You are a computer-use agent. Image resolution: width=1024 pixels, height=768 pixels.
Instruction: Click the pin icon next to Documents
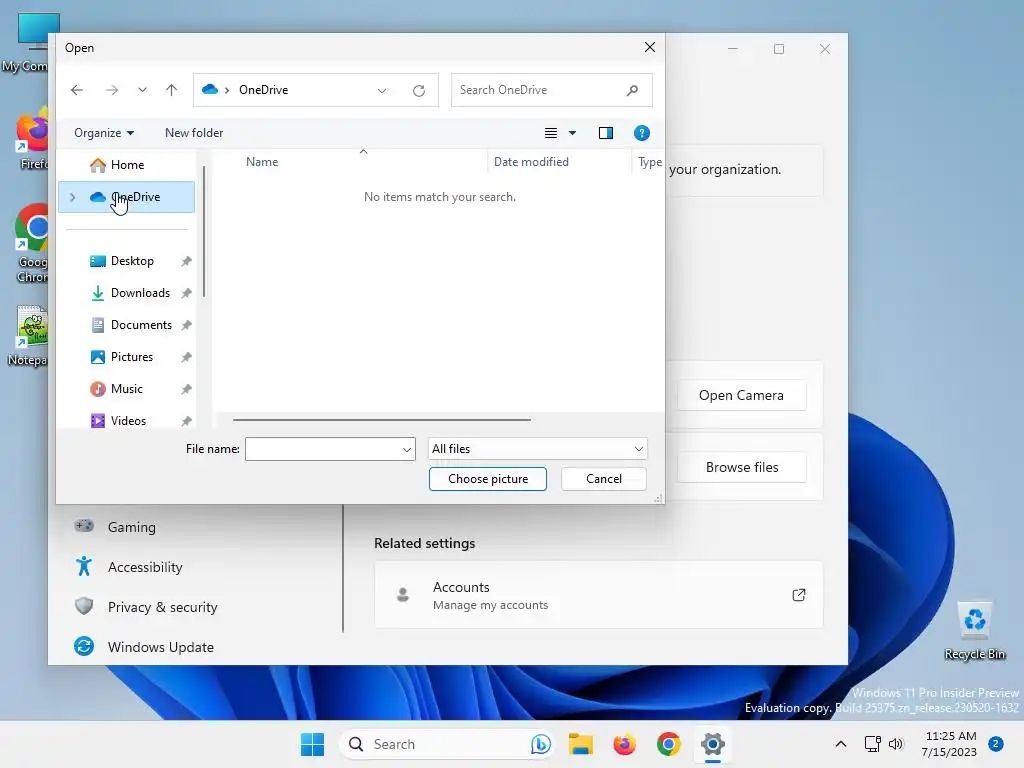point(186,325)
